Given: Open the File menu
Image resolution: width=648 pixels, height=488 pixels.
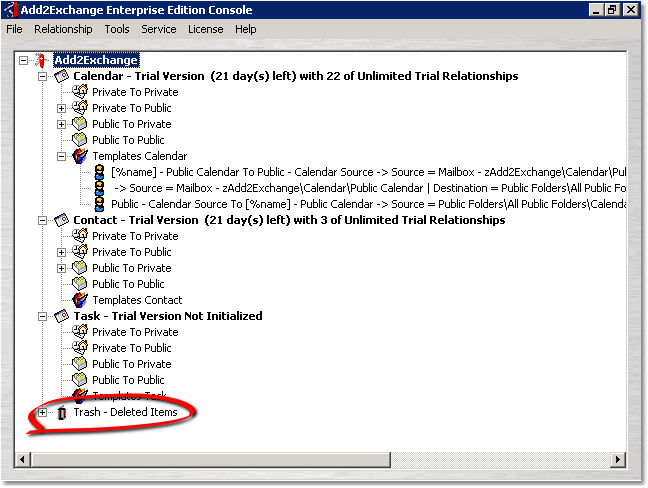Looking at the screenshot, I should [x=14, y=29].
